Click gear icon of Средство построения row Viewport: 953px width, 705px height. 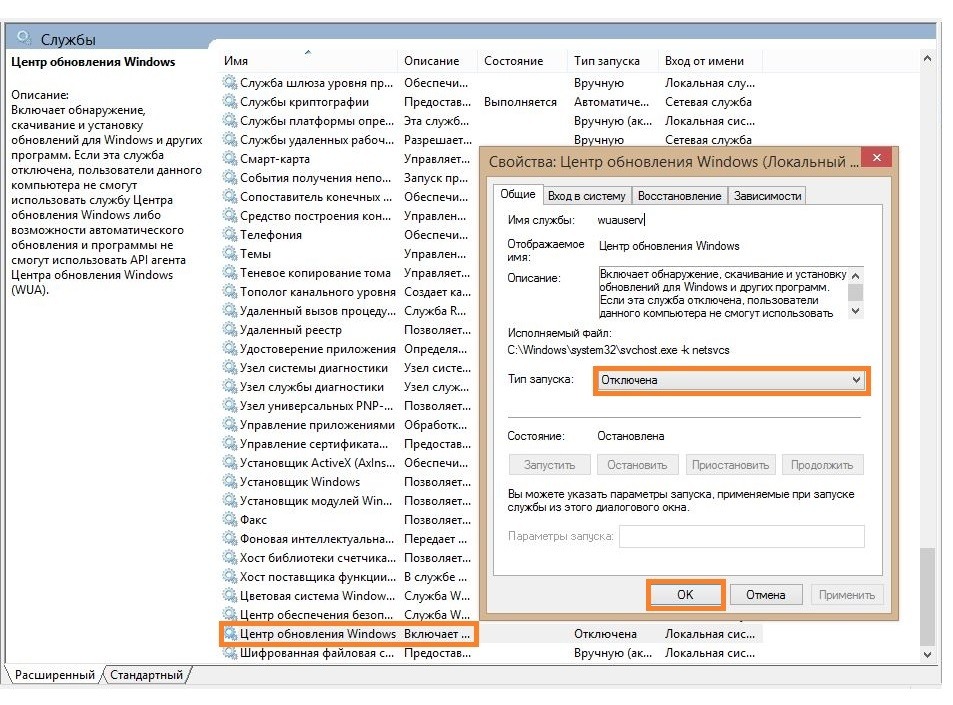point(229,215)
